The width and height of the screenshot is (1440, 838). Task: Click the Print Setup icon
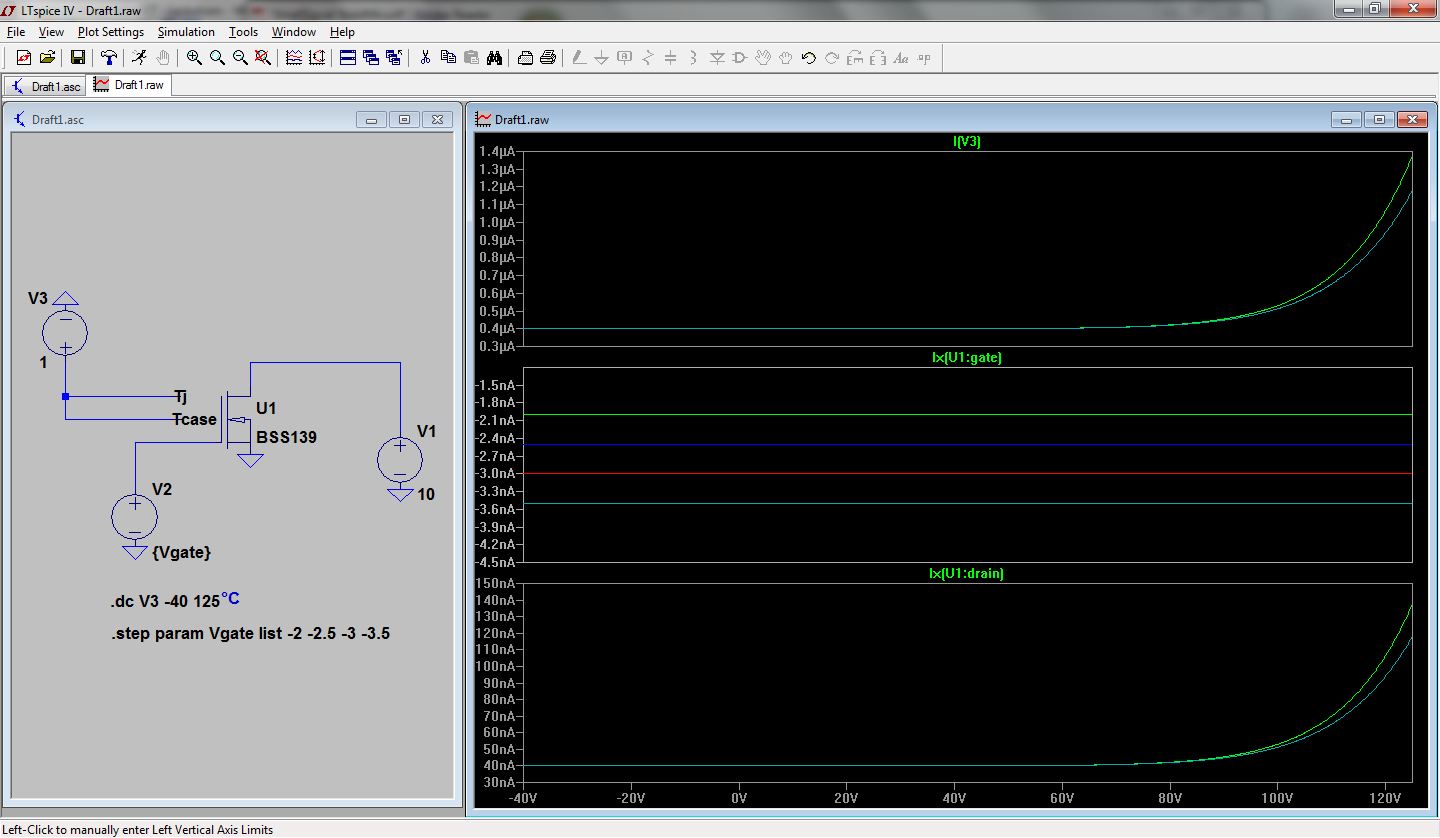click(x=525, y=58)
